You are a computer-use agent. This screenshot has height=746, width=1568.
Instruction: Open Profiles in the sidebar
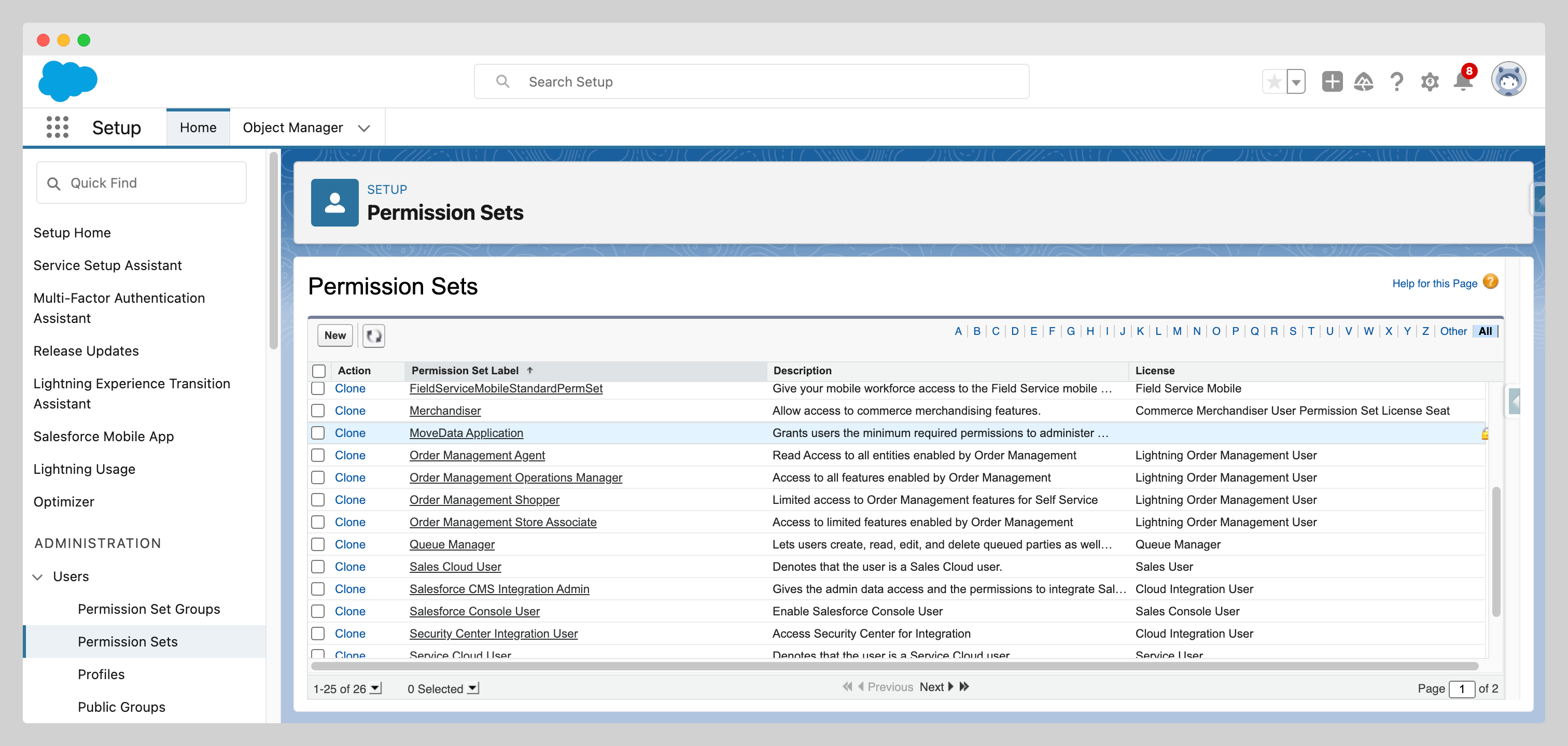coord(101,674)
